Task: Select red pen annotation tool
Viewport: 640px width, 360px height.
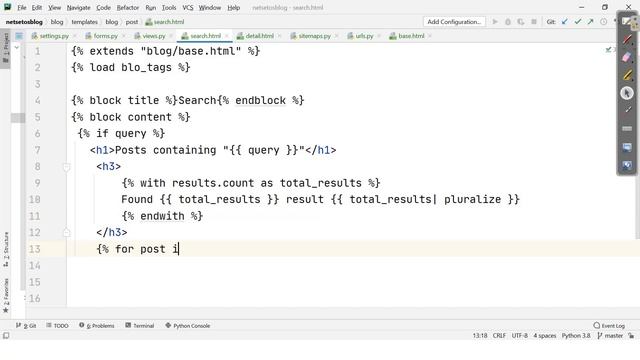Action: pyautogui.click(x=627, y=40)
